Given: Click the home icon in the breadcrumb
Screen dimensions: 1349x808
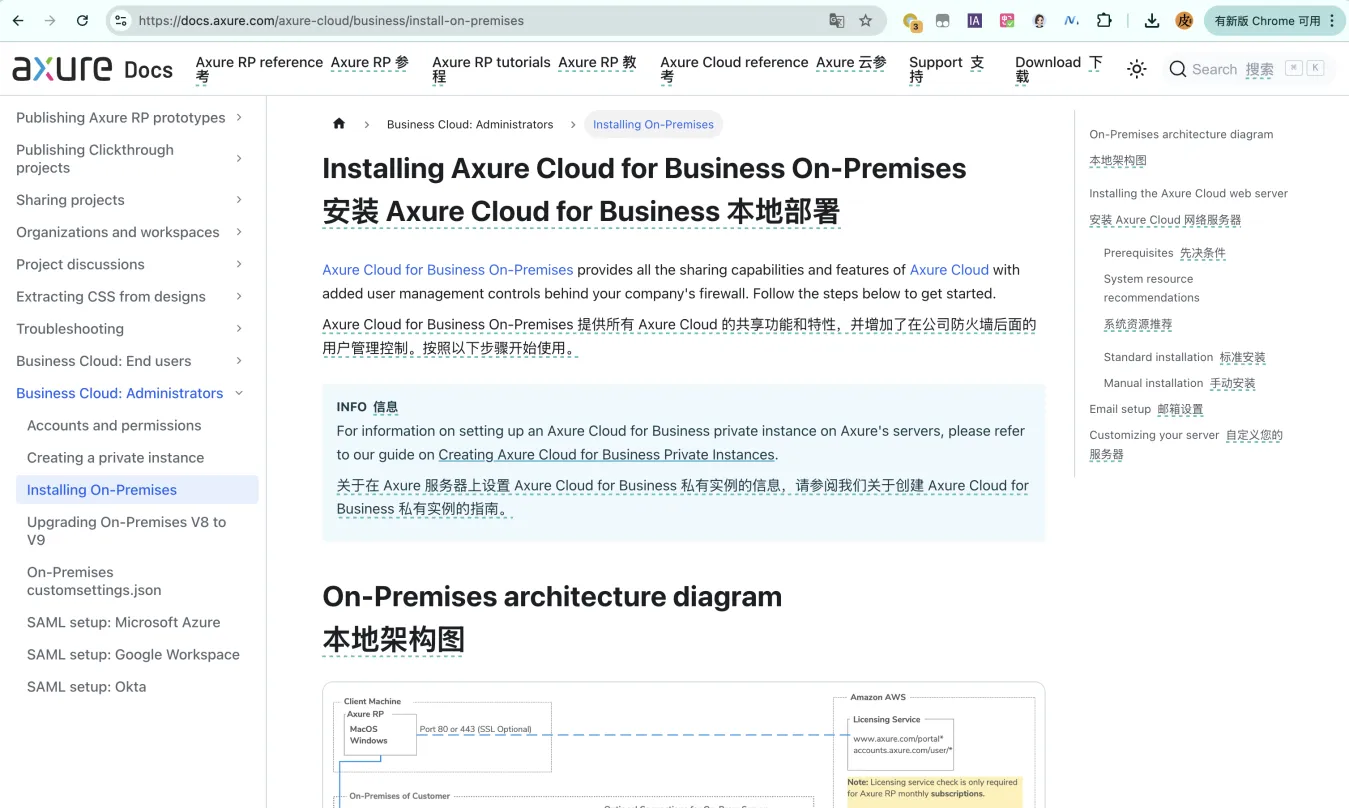Looking at the screenshot, I should point(338,123).
